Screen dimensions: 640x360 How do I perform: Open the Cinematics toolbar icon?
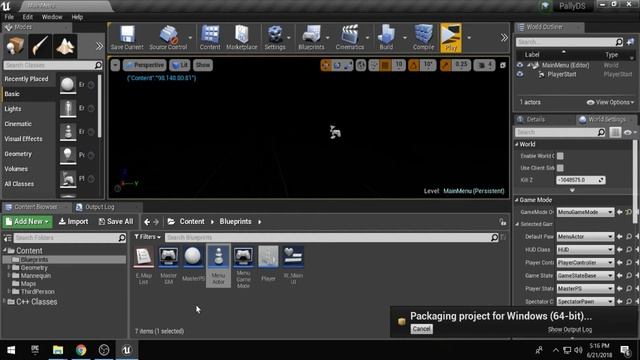click(349, 38)
